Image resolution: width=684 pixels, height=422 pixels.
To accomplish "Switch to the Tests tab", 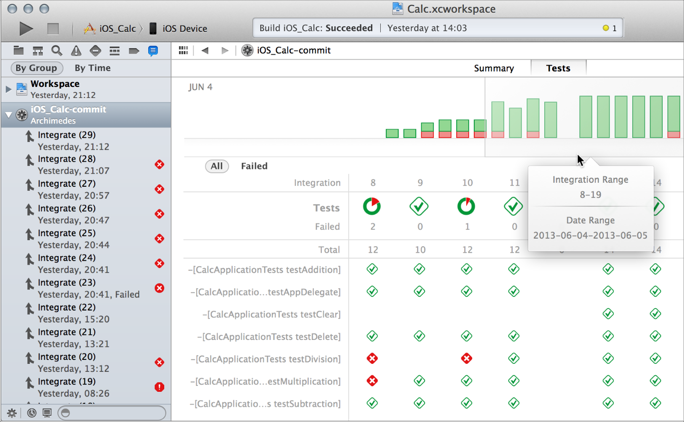I will point(558,68).
